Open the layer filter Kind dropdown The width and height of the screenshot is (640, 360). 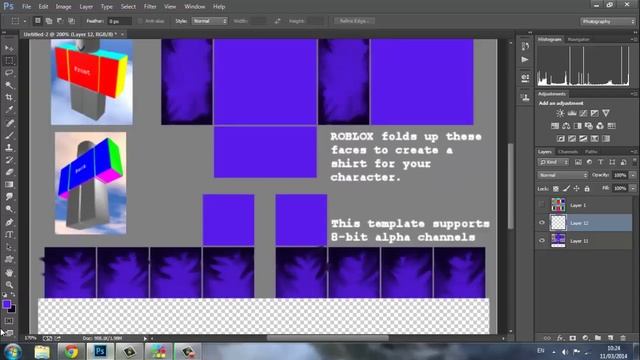[x=553, y=162]
